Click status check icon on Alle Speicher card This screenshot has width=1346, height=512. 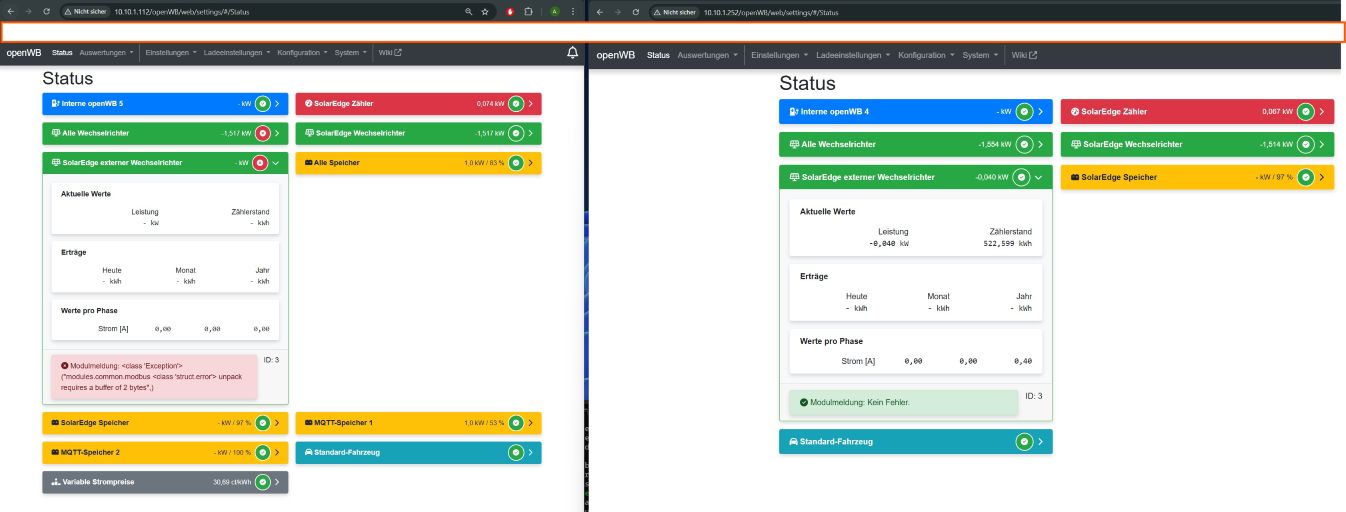515,162
